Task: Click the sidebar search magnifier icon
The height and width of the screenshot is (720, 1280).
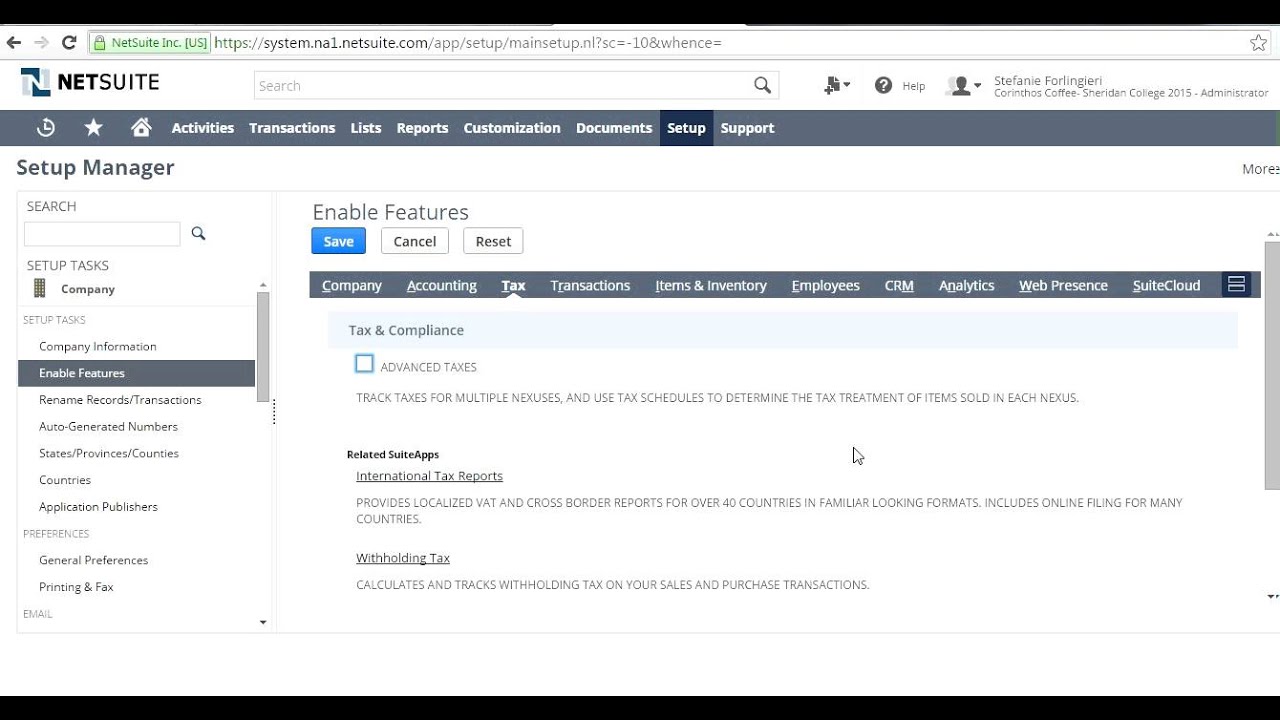Action: point(198,233)
